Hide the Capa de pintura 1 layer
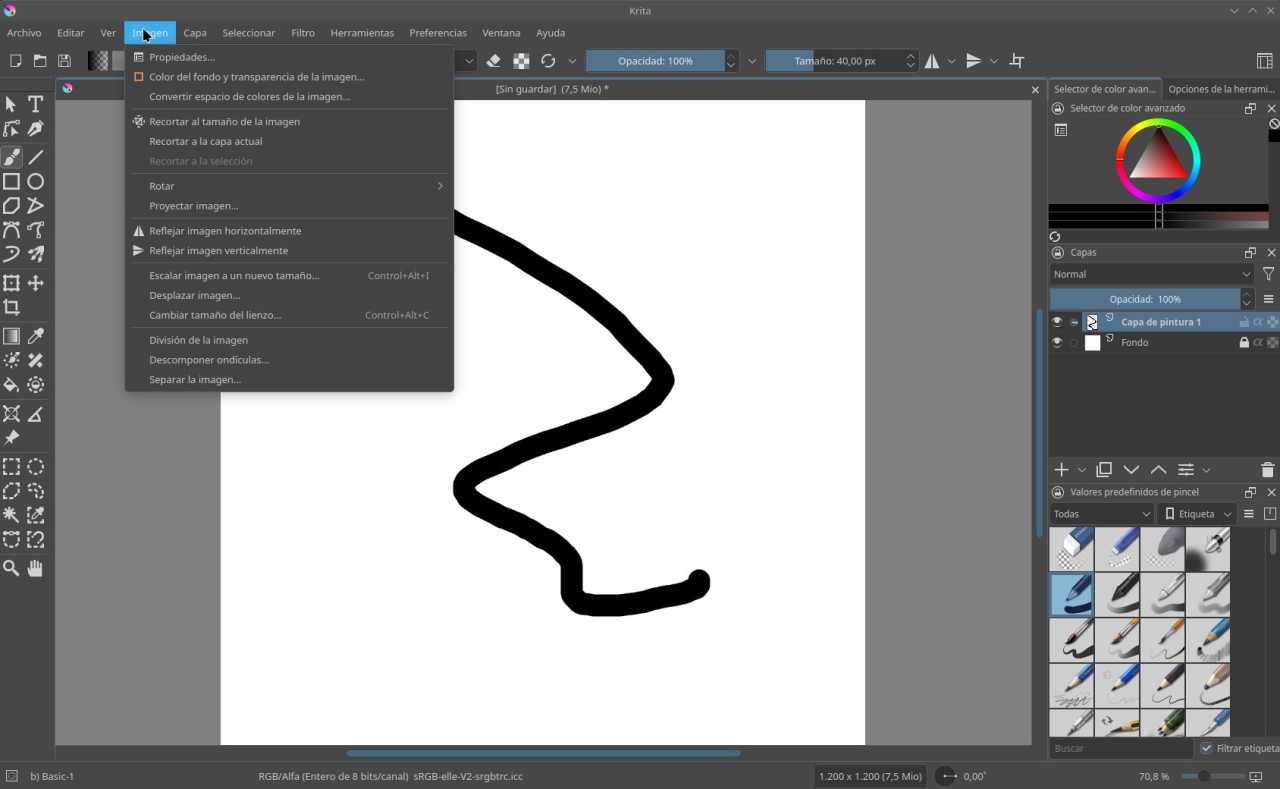The image size is (1280, 789). (1057, 322)
